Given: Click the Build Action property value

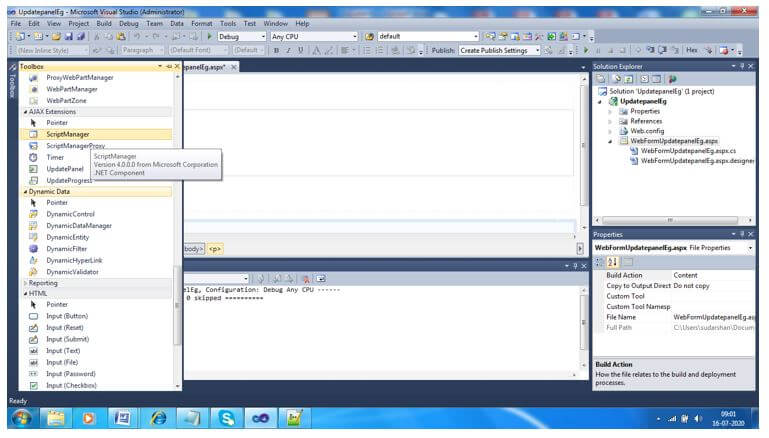Looking at the screenshot, I should click(713, 275).
